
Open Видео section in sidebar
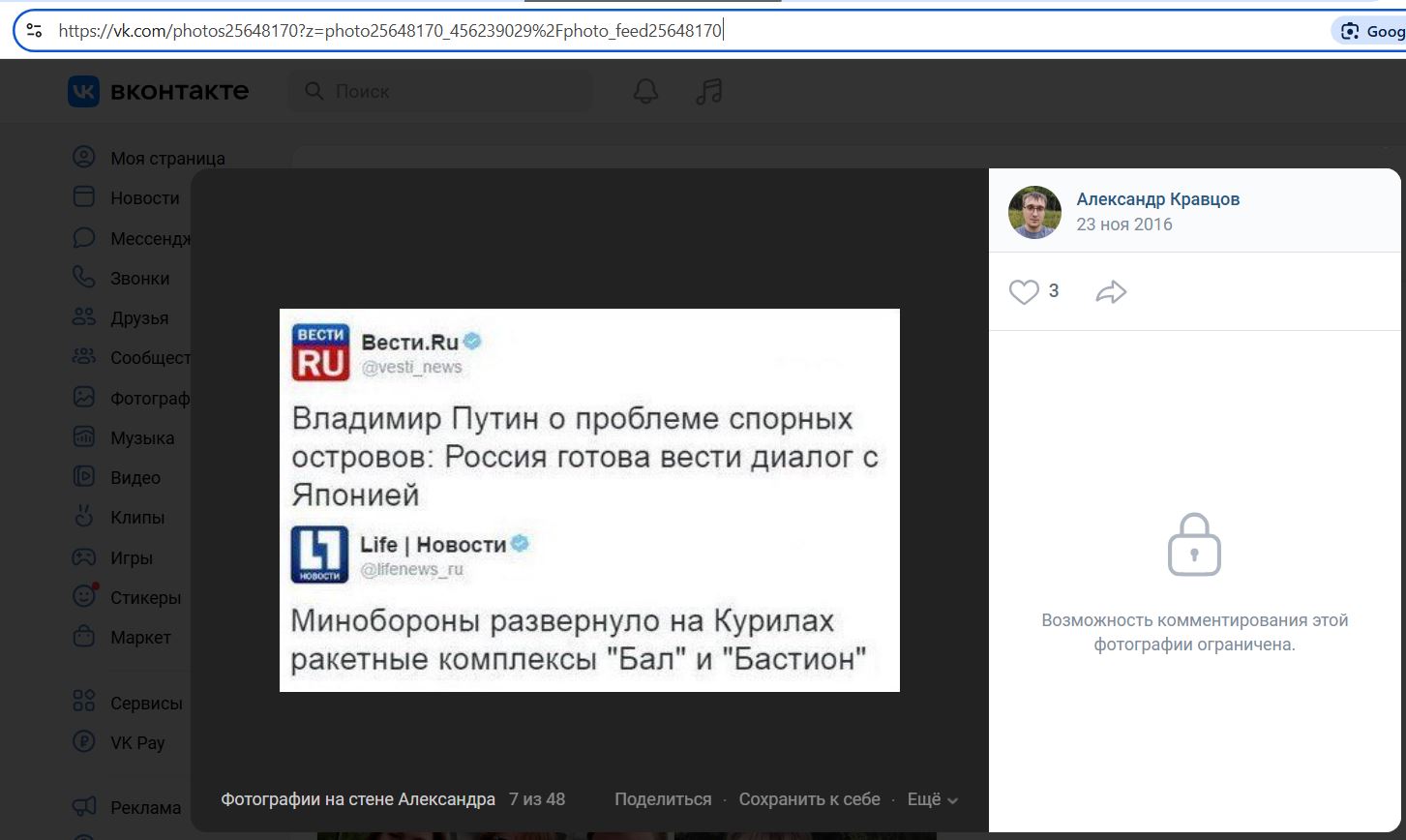(135, 477)
